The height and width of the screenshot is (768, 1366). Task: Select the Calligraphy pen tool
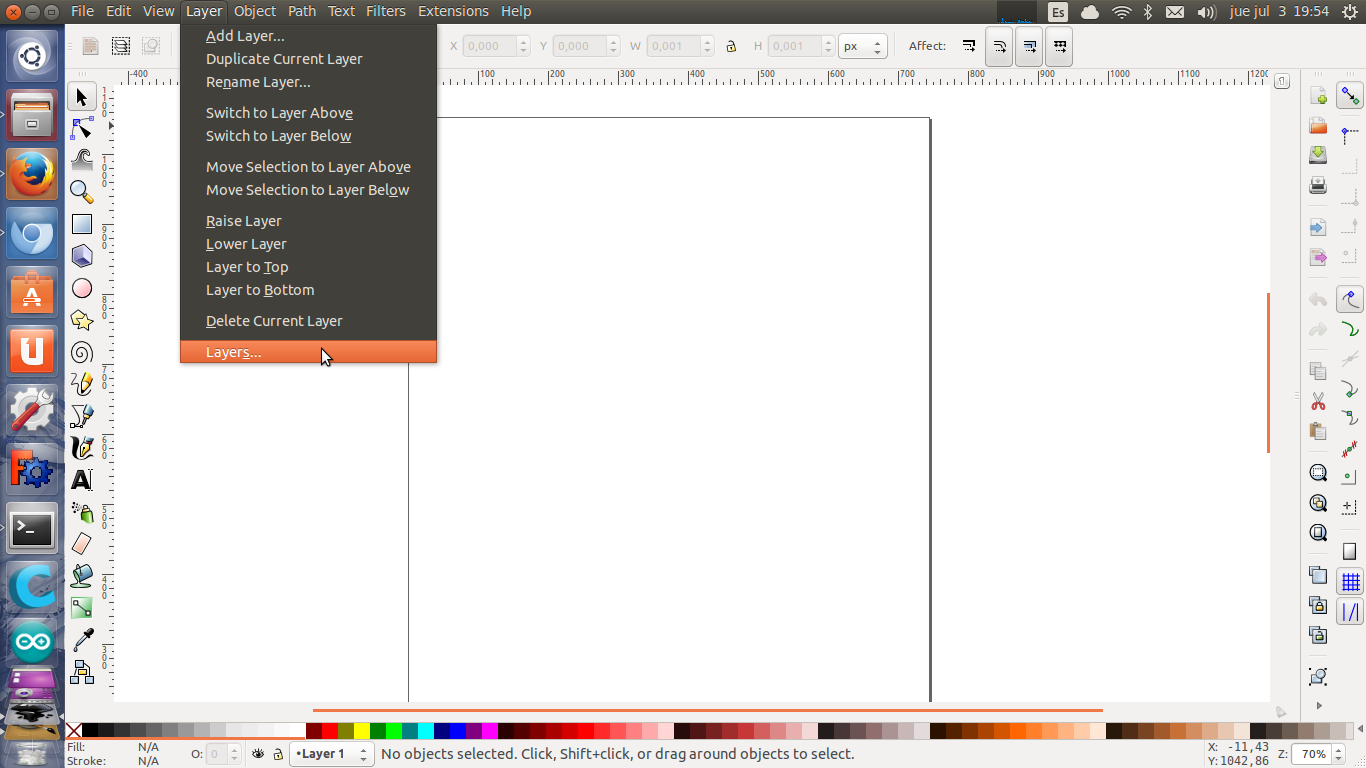tap(82, 448)
